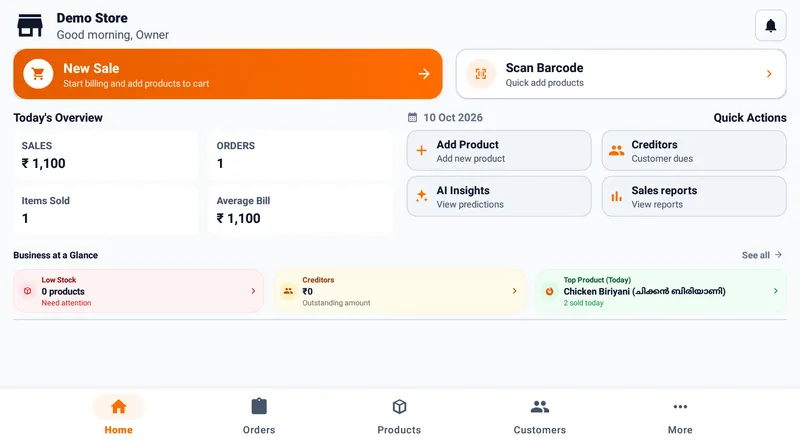Click the Top Product flame icon

(x=549, y=291)
